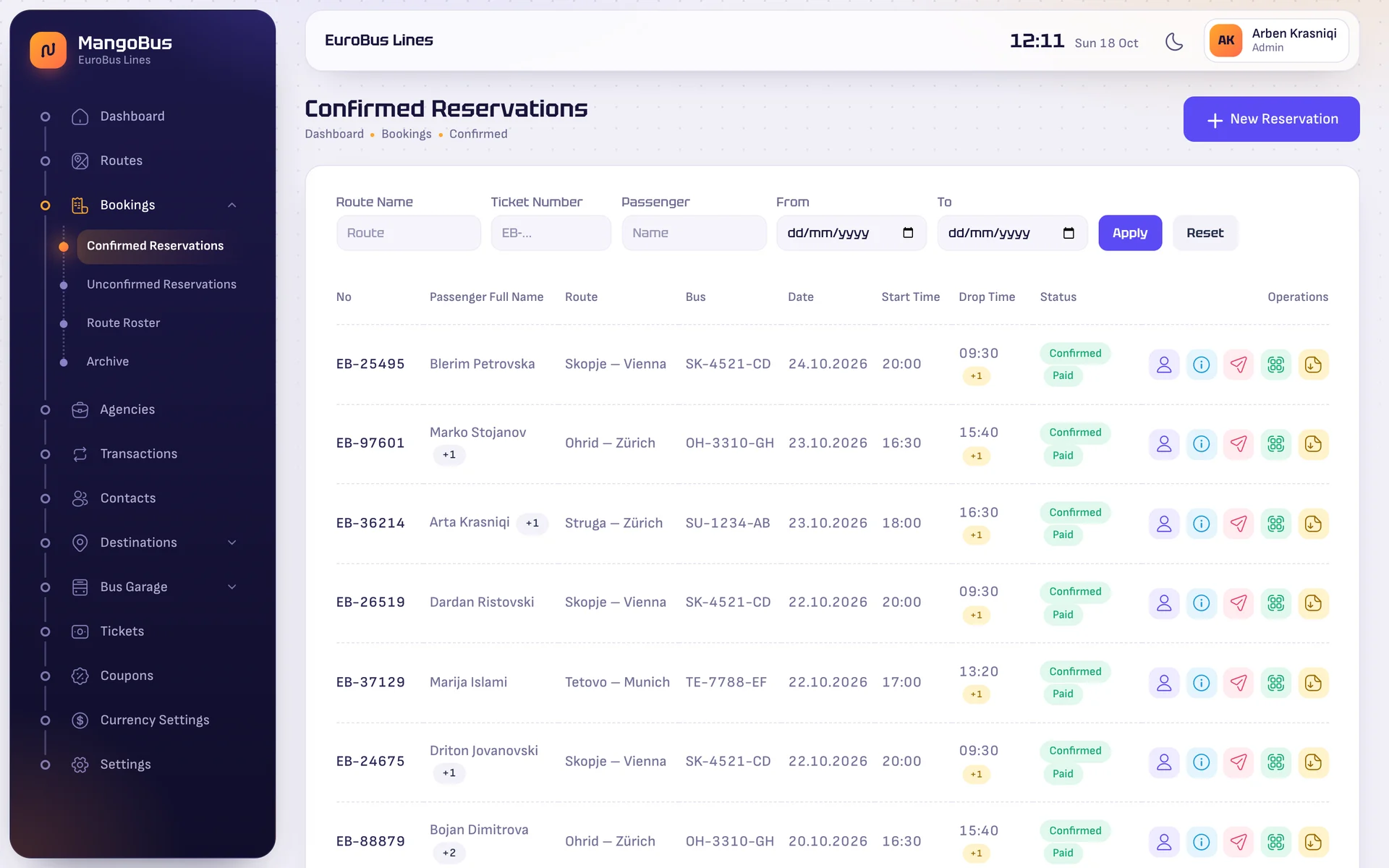Open Route Roster submenu item
The image size is (1389, 868).
pos(123,323)
